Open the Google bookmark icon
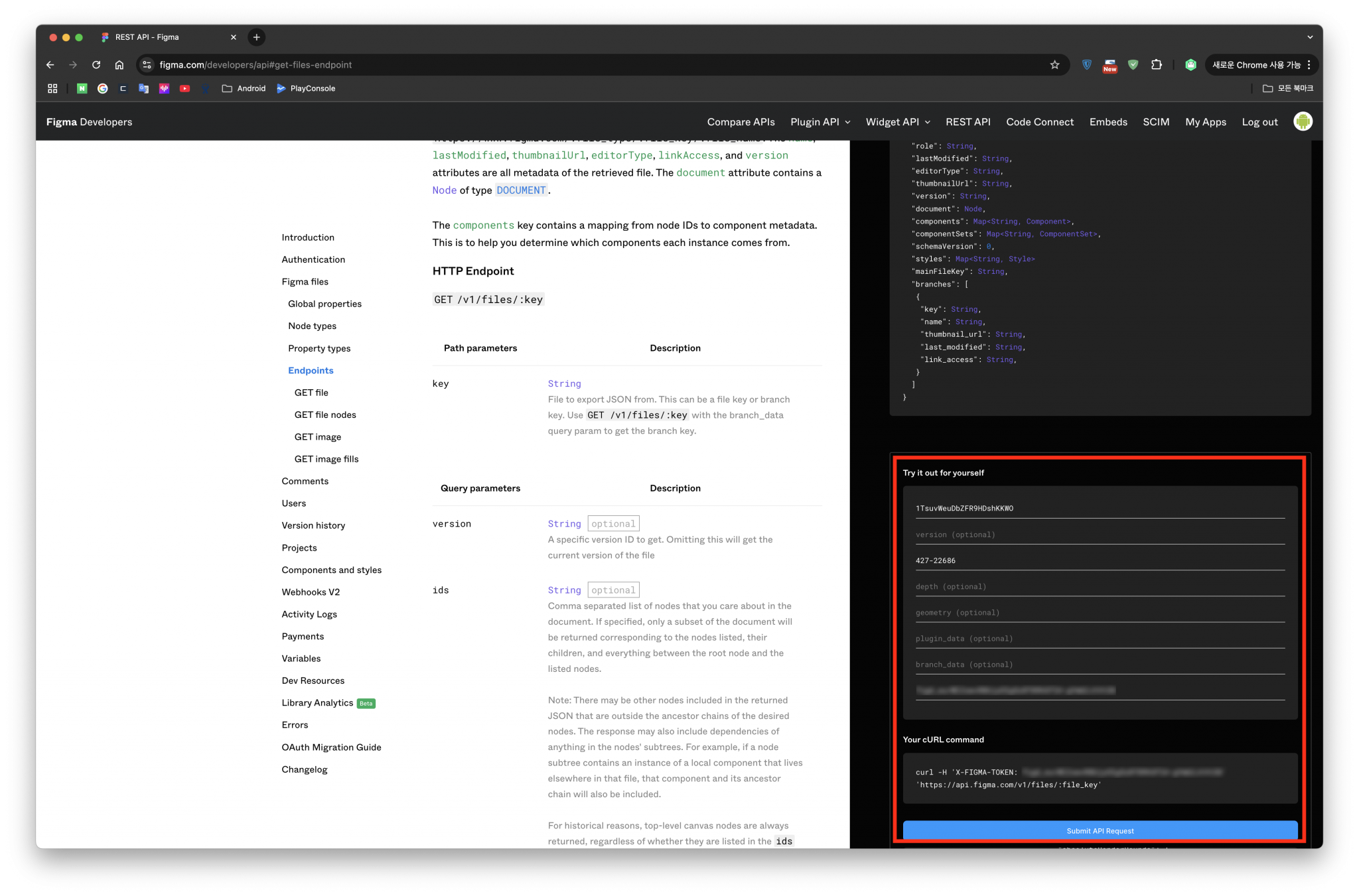The height and width of the screenshot is (896, 1359). coord(102,88)
